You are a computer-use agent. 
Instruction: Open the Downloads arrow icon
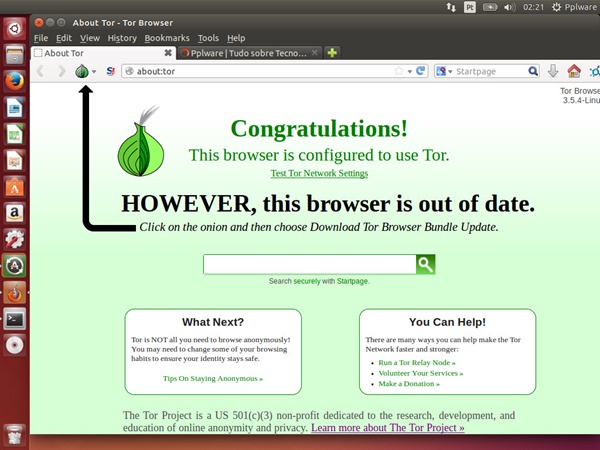(553, 71)
